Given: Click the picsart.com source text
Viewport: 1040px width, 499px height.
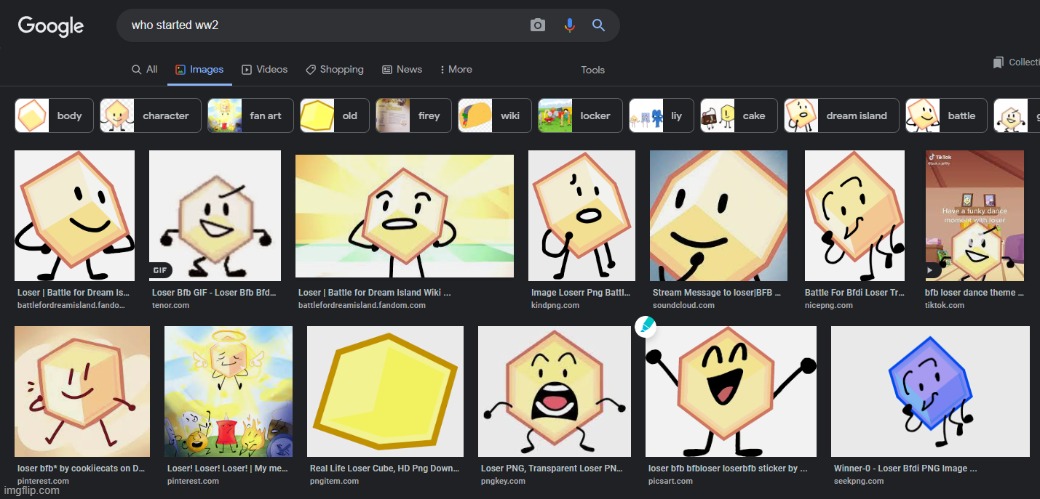Looking at the screenshot, I should coord(670,481).
